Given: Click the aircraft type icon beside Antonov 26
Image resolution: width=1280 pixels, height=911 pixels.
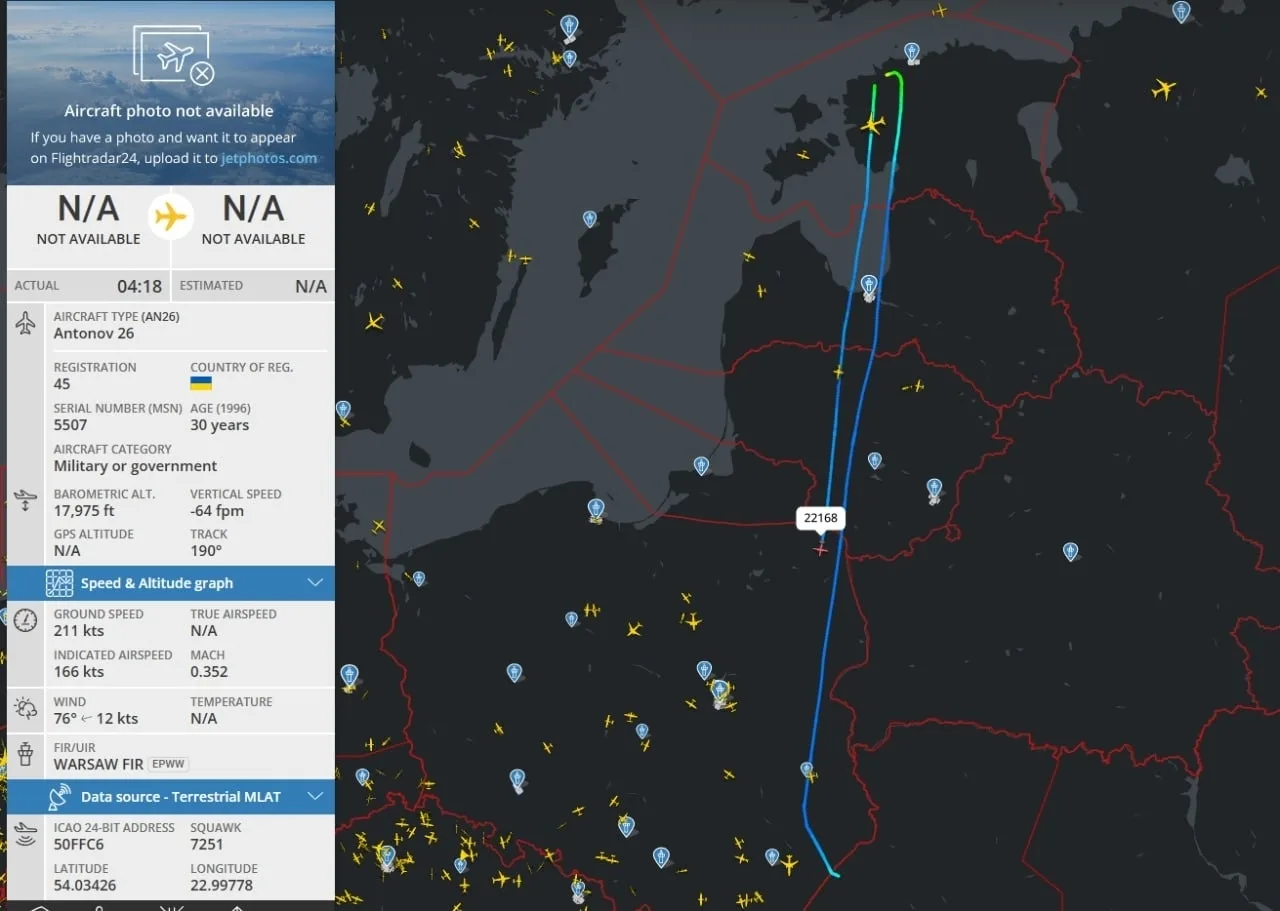Looking at the screenshot, I should [x=26, y=323].
